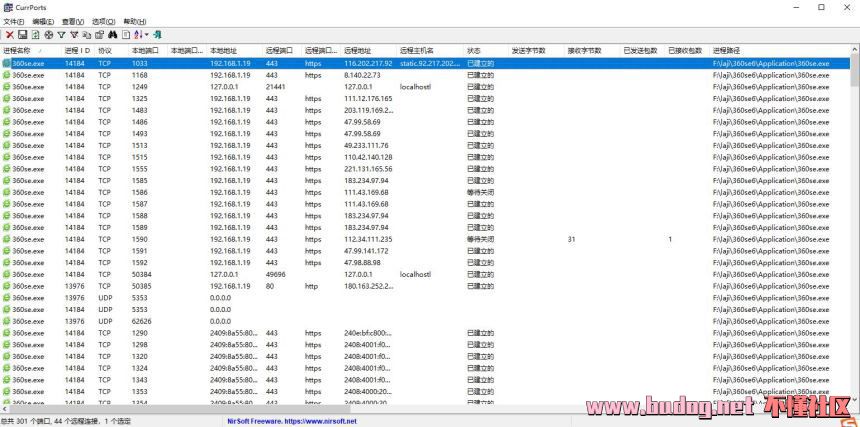Select remote address 8.140.22.73
The image size is (860, 427).
pos(362,75)
